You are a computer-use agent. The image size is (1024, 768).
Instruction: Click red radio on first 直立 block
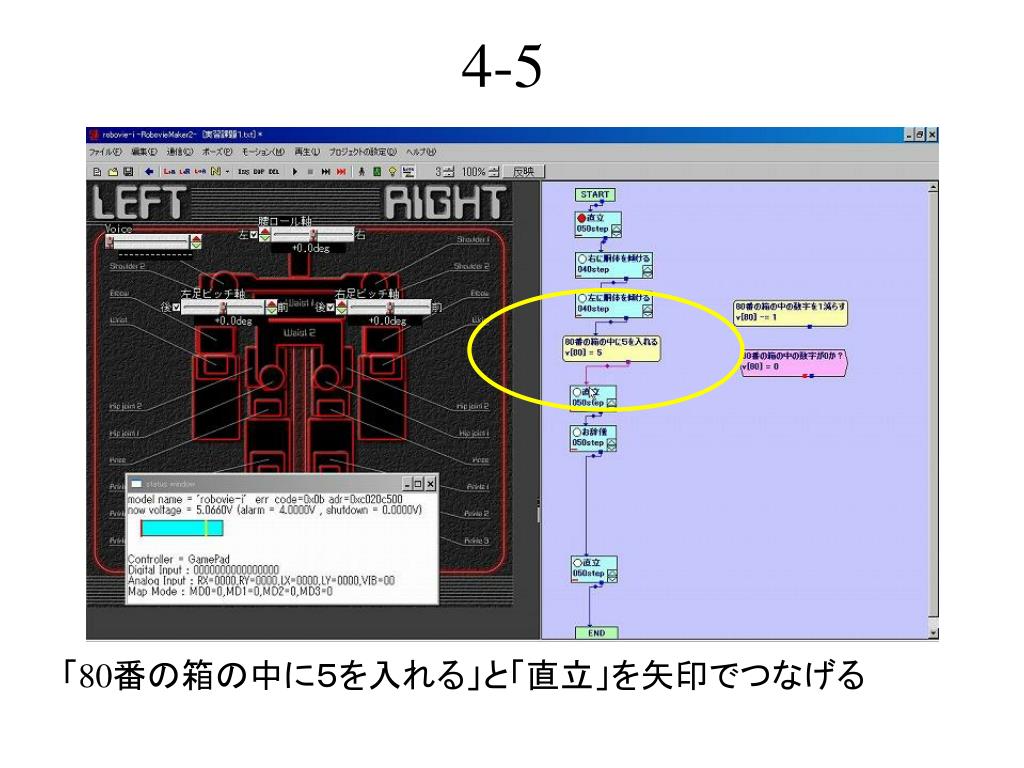581,218
